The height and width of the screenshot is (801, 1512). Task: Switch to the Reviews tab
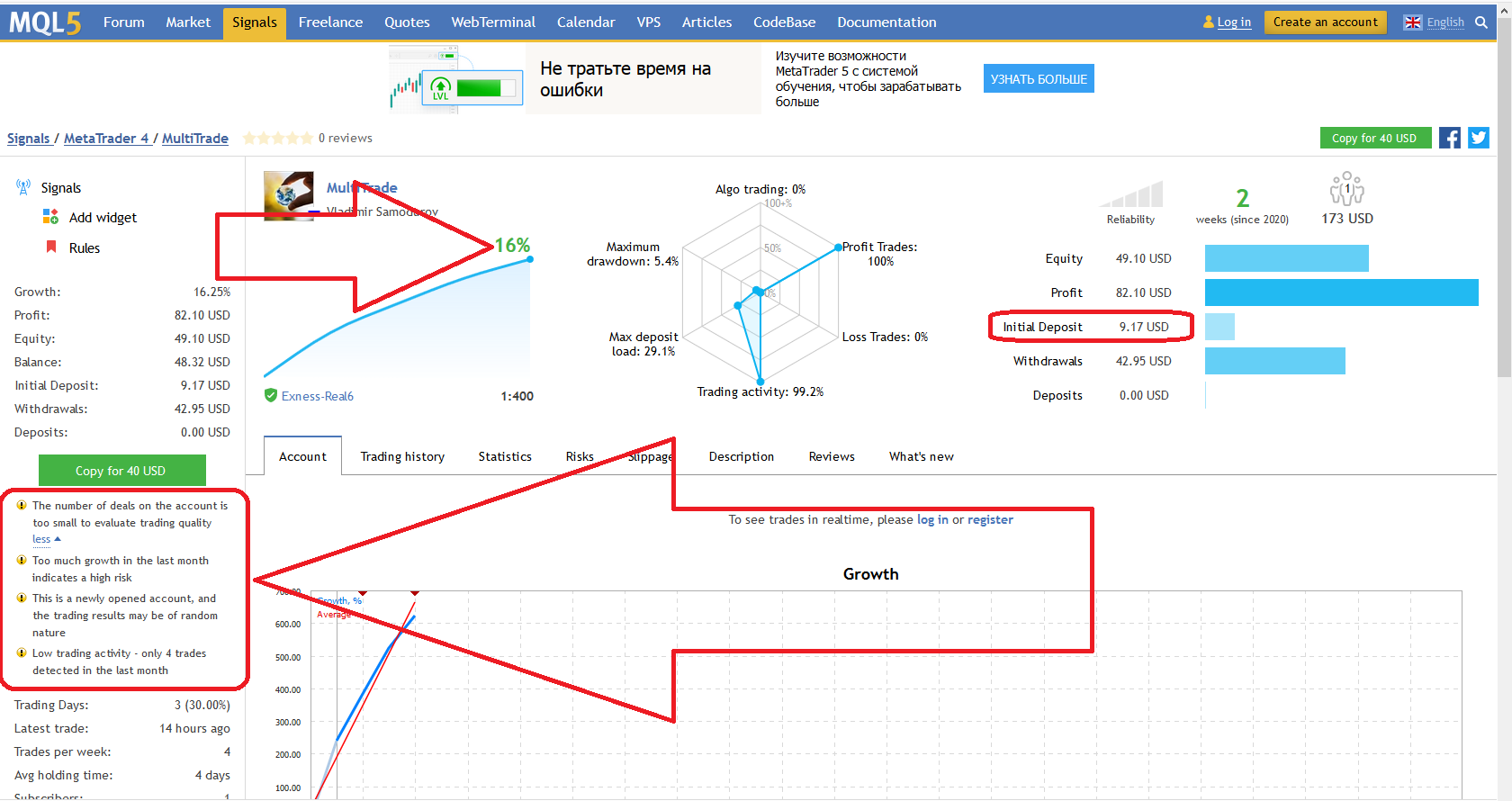tap(832, 456)
